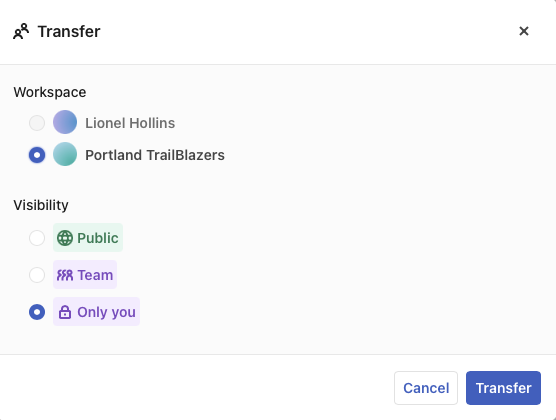Image resolution: width=556 pixels, height=420 pixels.
Task: Select the Portland TrailBlazers workspace radio button
Action: pyautogui.click(x=37, y=155)
